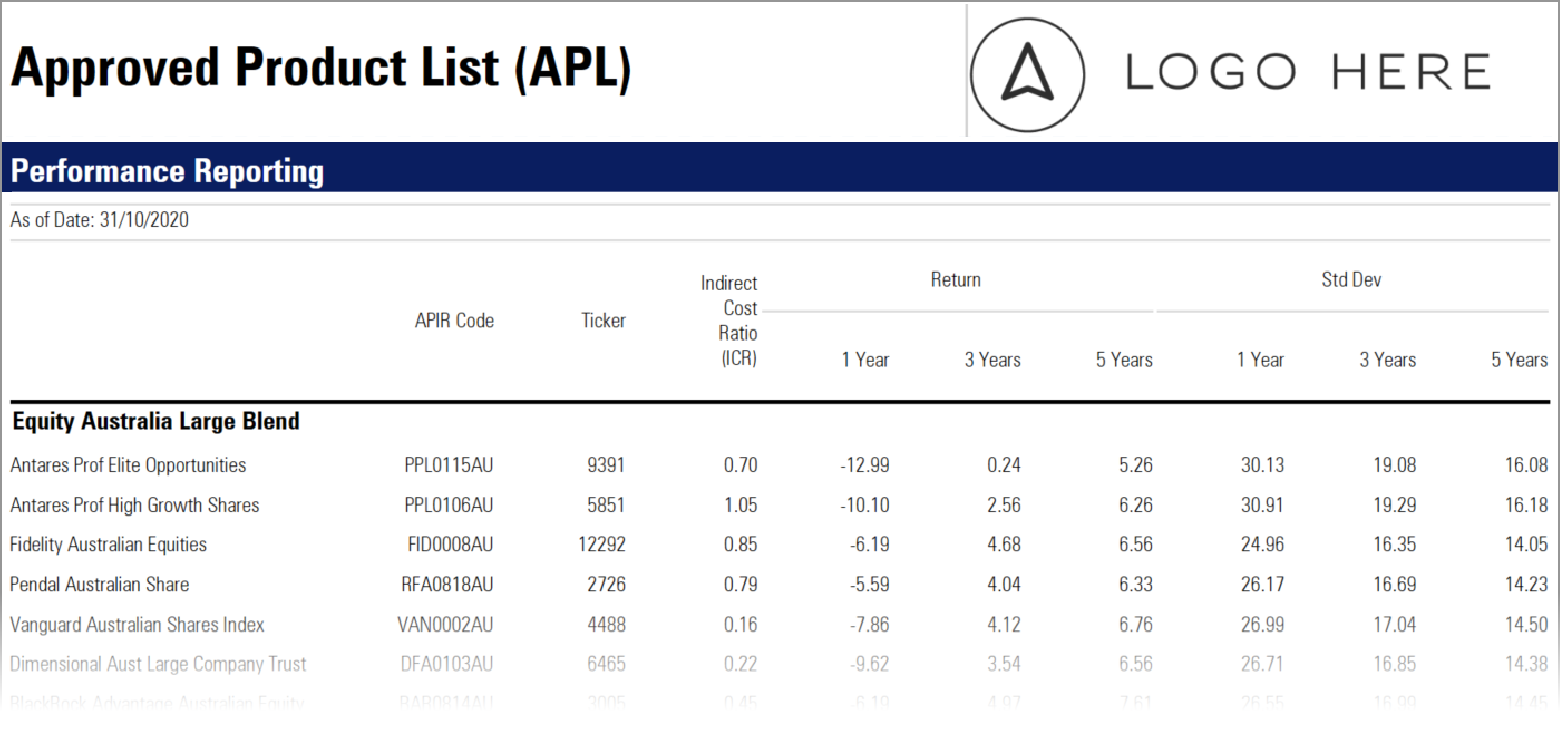The image size is (1560, 740).
Task: Click APIR code RFA0818AU
Action: (447, 584)
